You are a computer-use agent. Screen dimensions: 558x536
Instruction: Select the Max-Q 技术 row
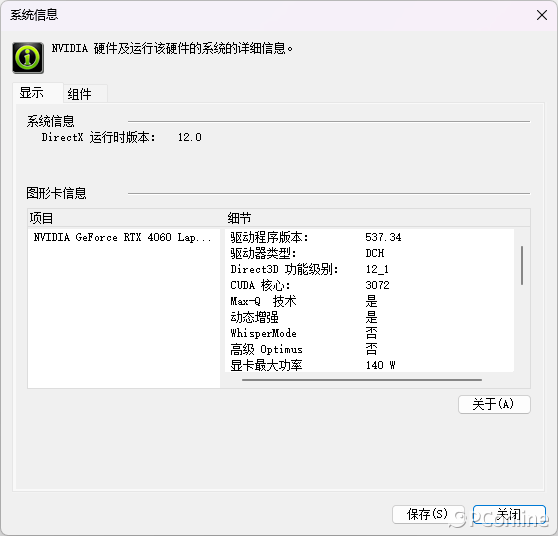click(x=369, y=301)
